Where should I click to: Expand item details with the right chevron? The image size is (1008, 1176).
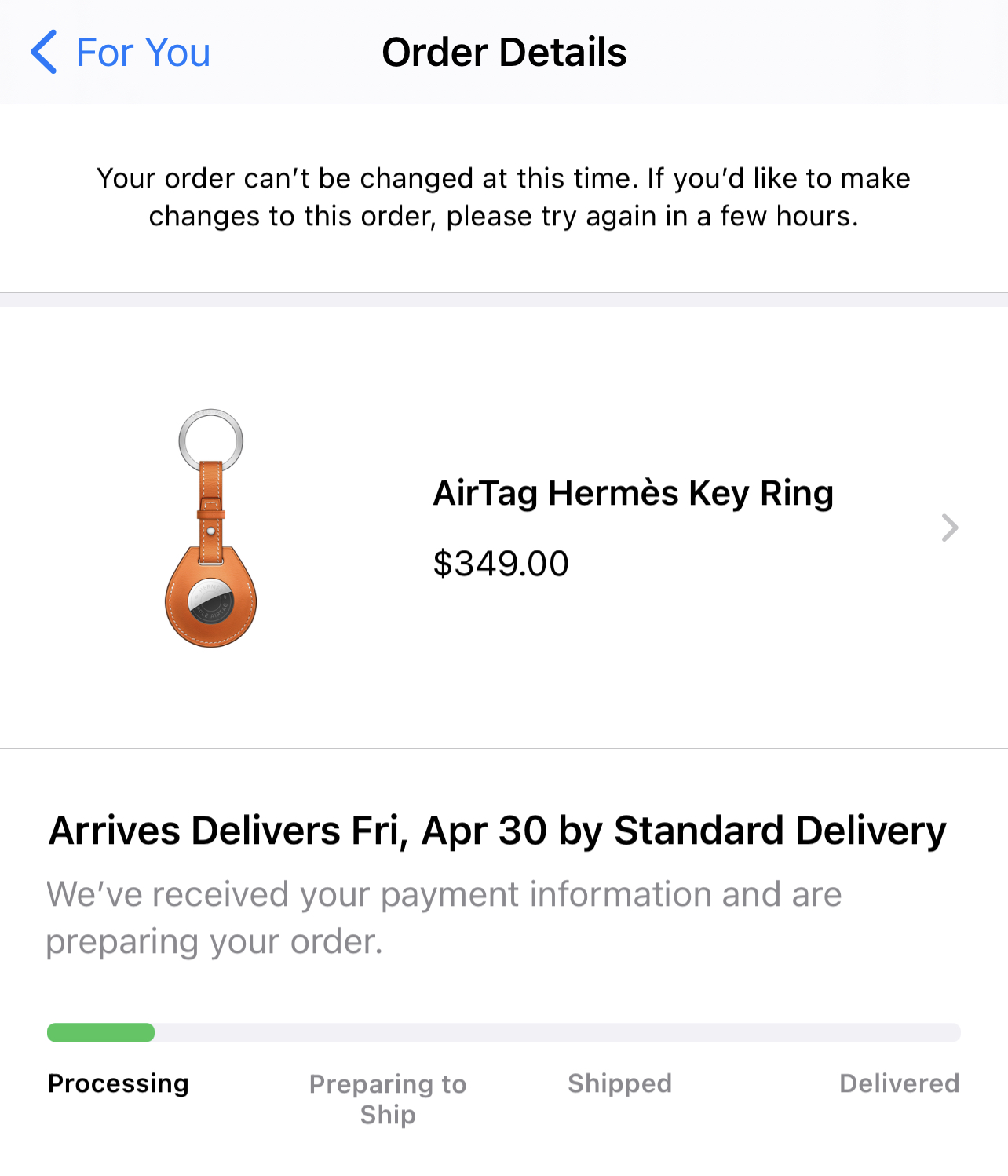tap(949, 528)
